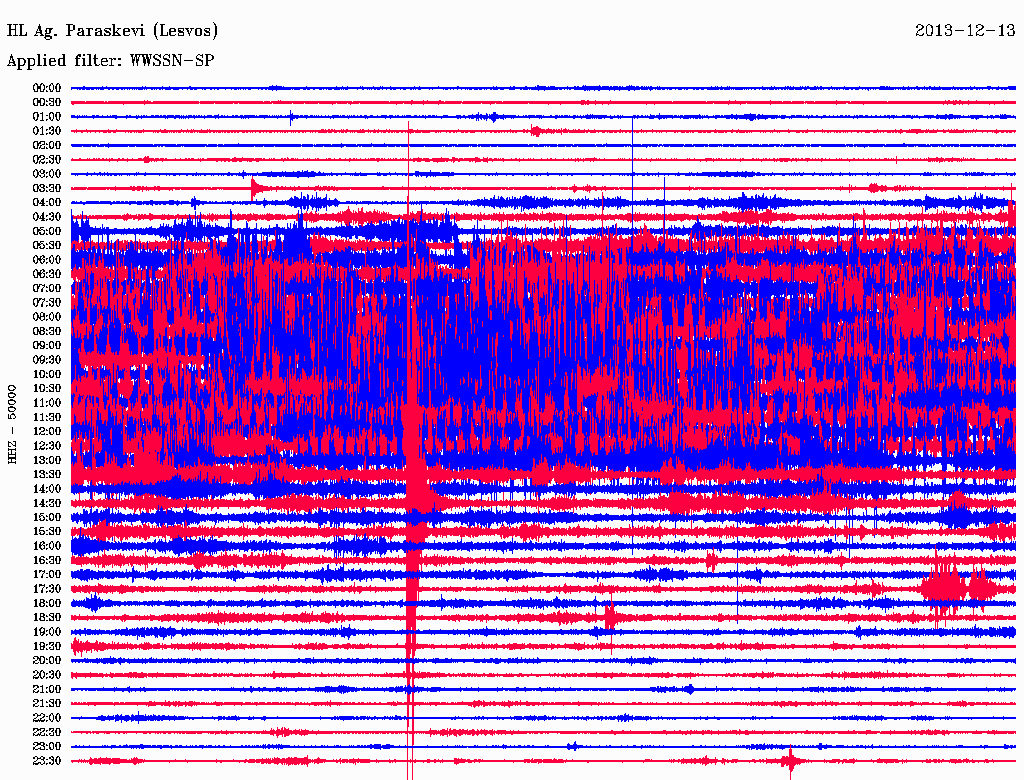Select the 21:00 time label
Image resolution: width=1024 pixels, height=780 pixels.
tap(47, 690)
